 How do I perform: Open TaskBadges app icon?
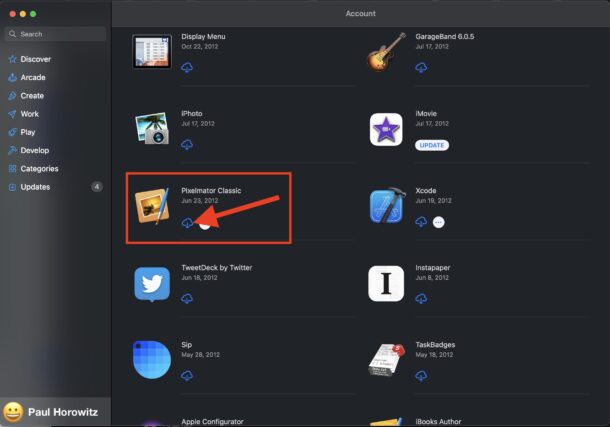tap(386, 360)
